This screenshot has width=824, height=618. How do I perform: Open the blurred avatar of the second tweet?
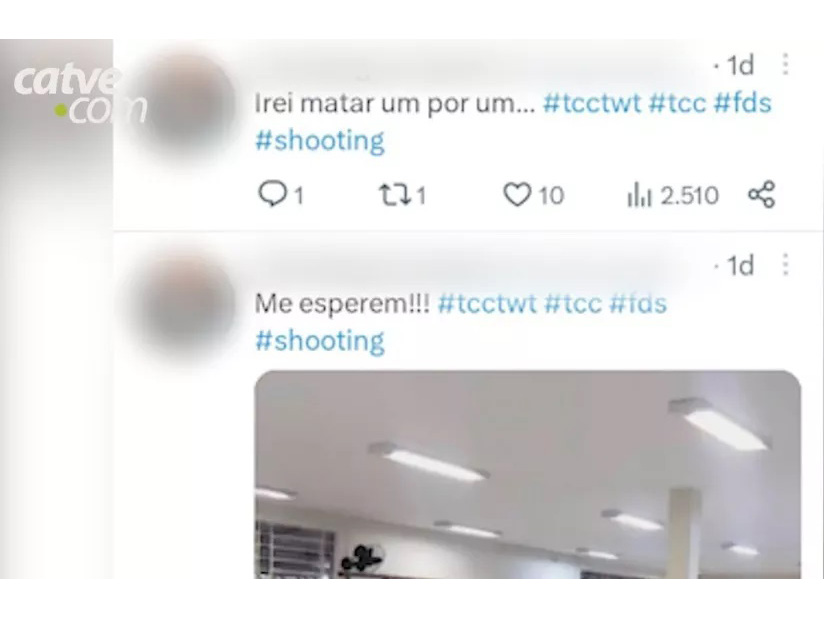pos(184,305)
